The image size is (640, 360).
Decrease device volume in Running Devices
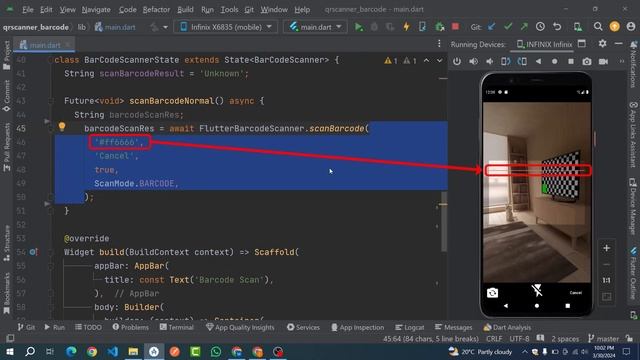coord(489,61)
